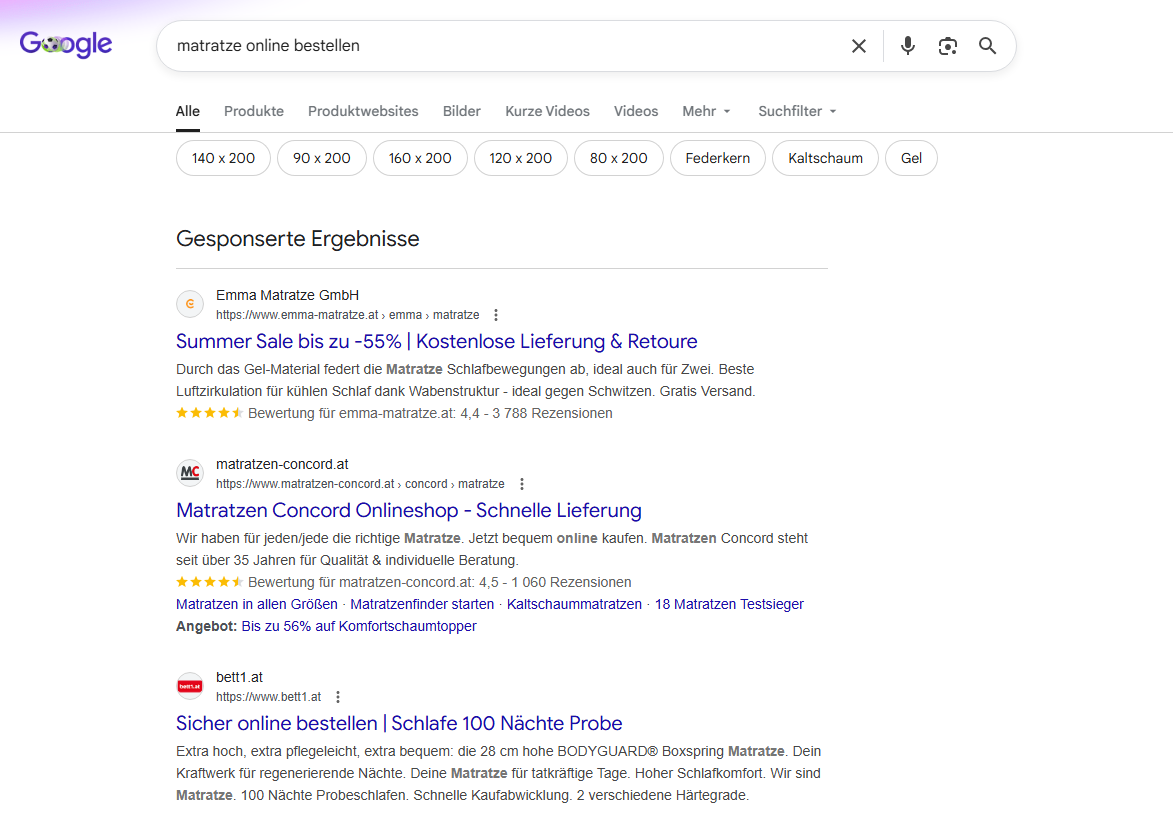
Task: Click the https://www.bett1.at URL
Action: tap(269, 697)
